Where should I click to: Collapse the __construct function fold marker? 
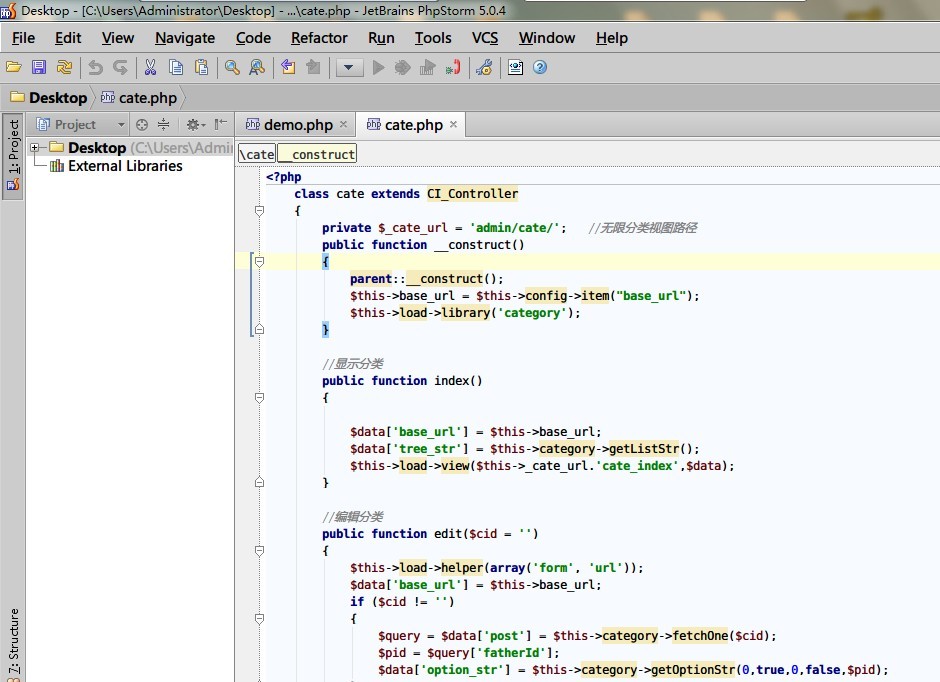click(x=259, y=262)
